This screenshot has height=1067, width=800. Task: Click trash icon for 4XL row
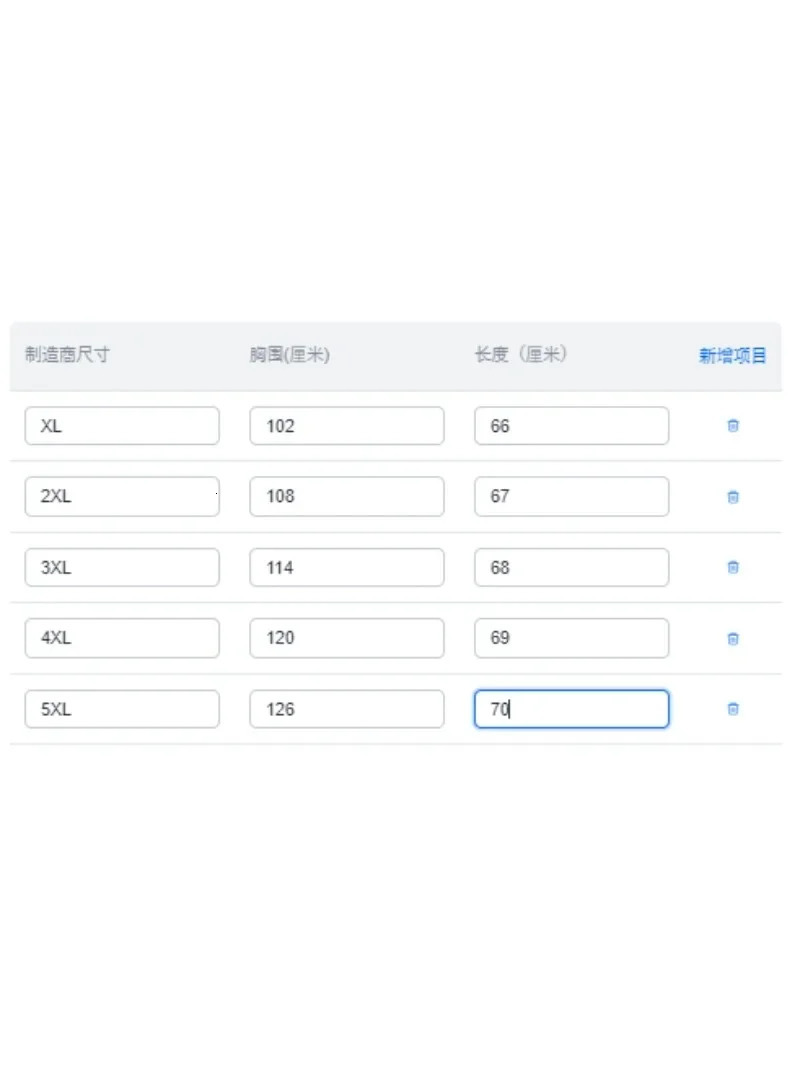tap(732, 638)
